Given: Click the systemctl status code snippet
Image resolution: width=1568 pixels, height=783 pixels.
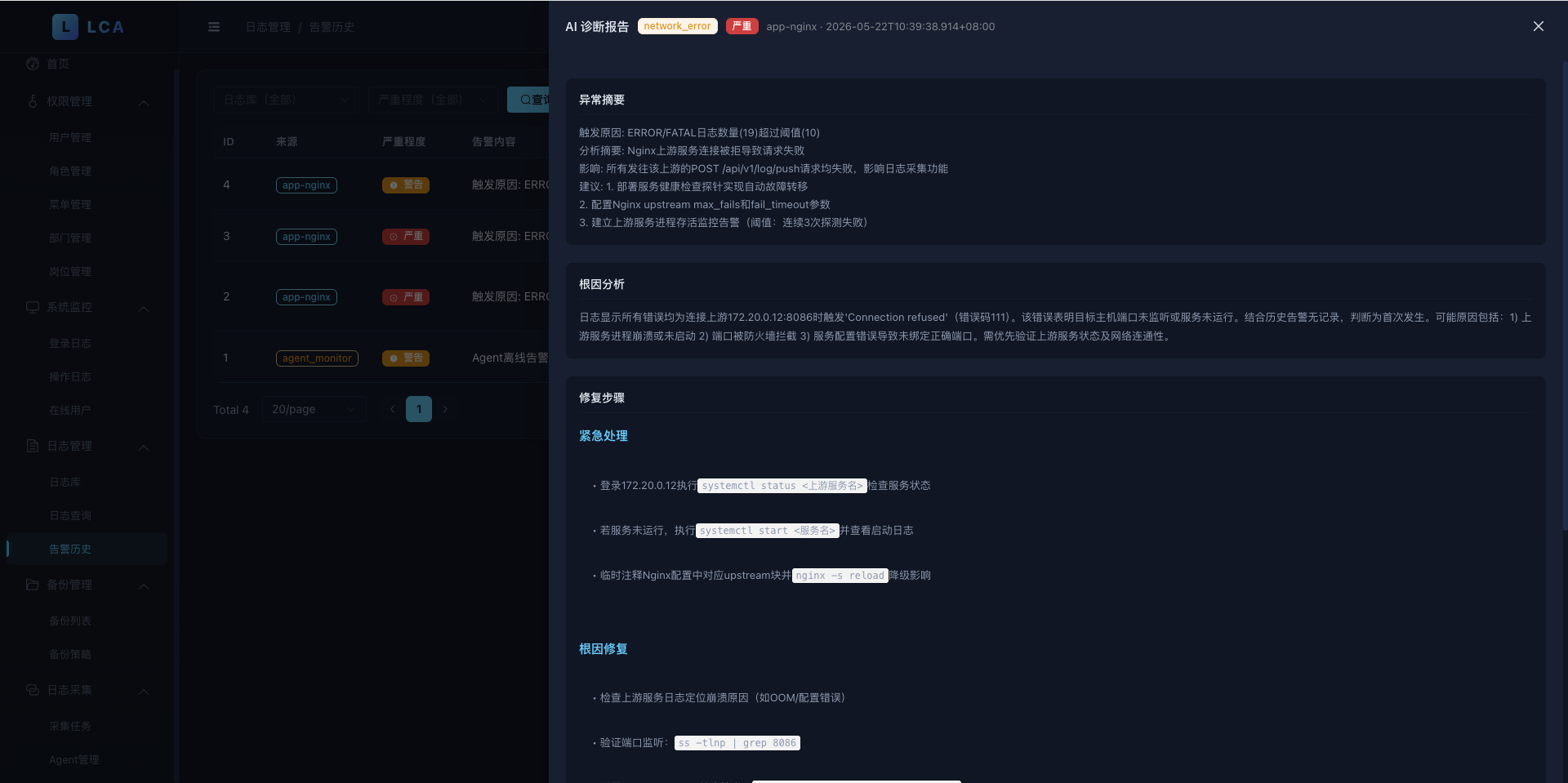Looking at the screenshot, I should click(782, 486).
